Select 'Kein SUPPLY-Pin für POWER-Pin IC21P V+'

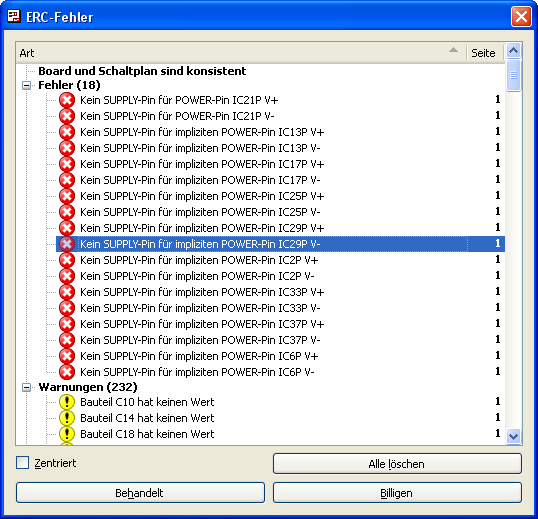[179, 100]
